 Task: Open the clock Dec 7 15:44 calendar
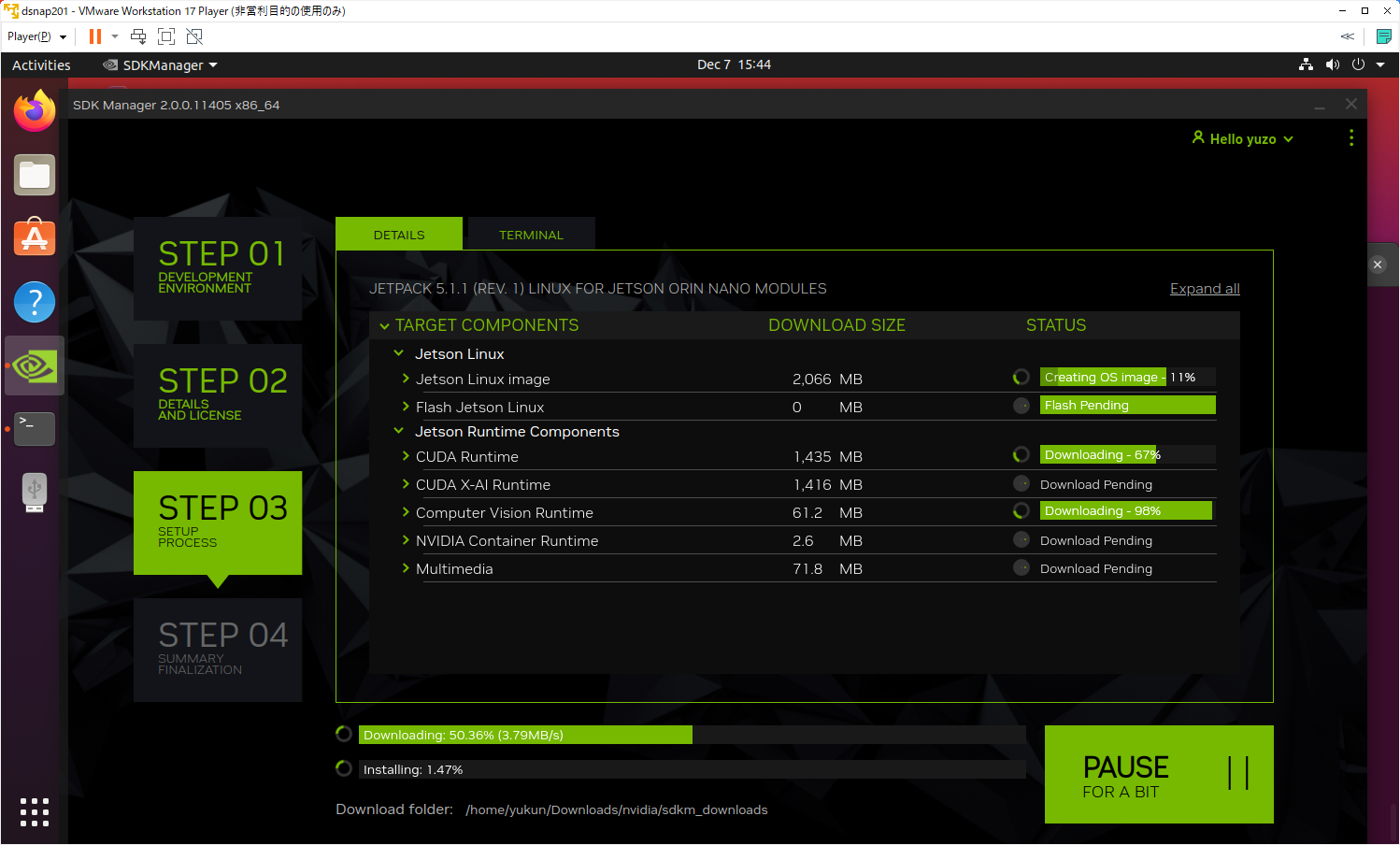point(734,64)
